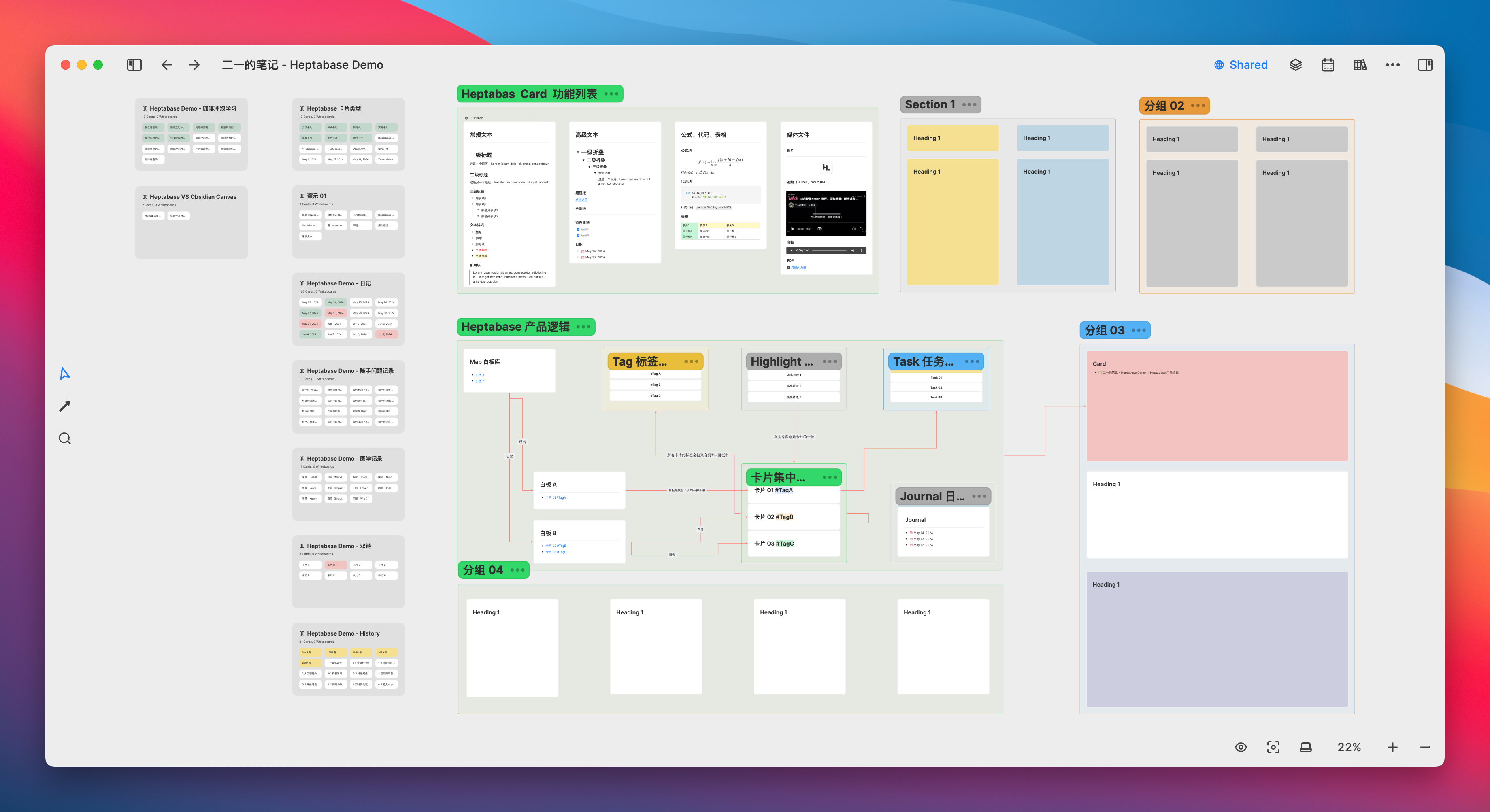Open the top-right three-dot more menu
Screen dimensions: 1490x812
[x=1393, y=65]
